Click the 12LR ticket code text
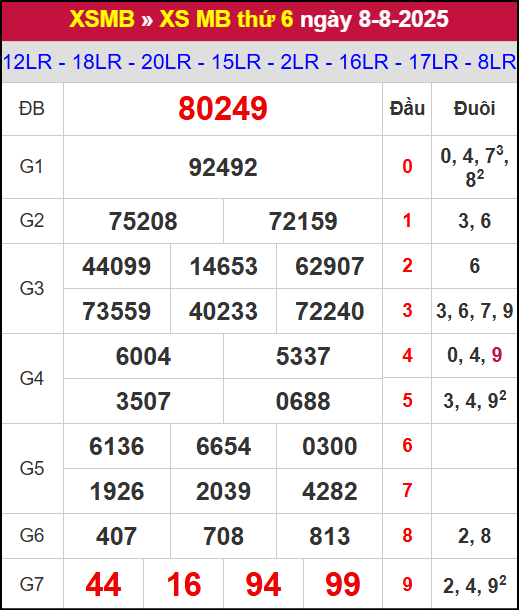Viewport: 519px width, 610px height. click(27, 62)
